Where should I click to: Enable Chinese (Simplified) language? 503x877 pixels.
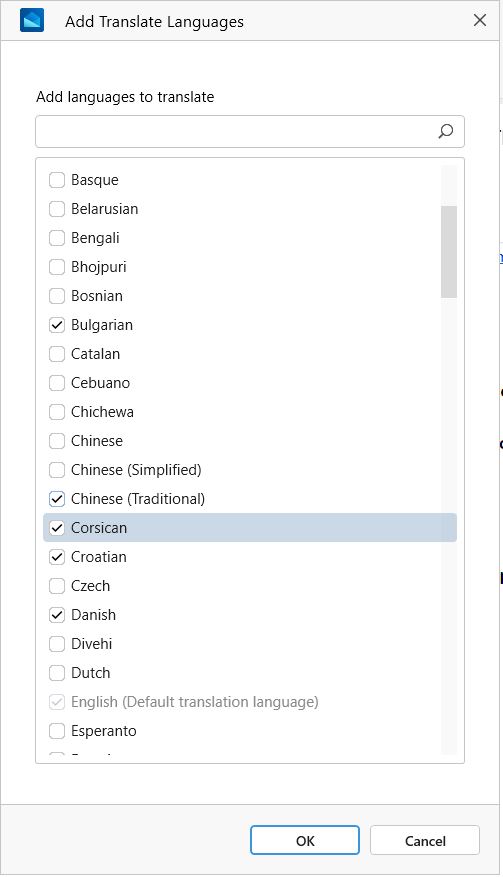(57, 469)
